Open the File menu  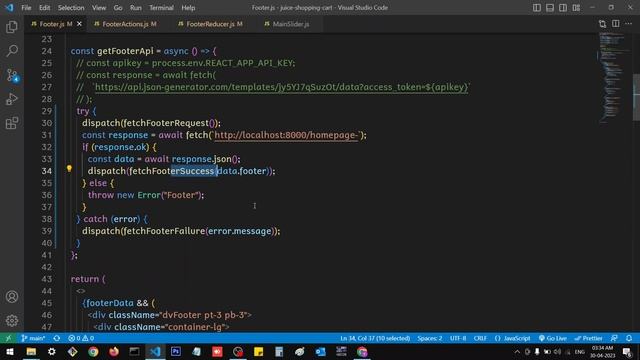click(x=26, y=8)
